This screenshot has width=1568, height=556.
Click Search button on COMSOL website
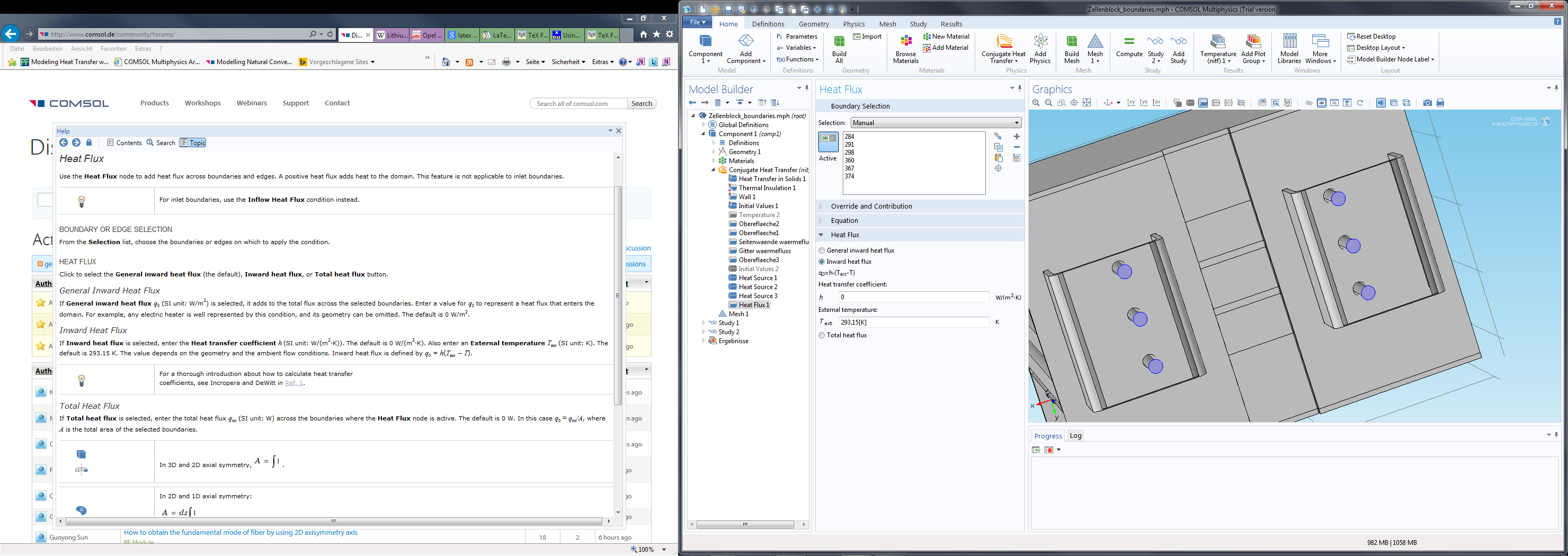(642, 103)
